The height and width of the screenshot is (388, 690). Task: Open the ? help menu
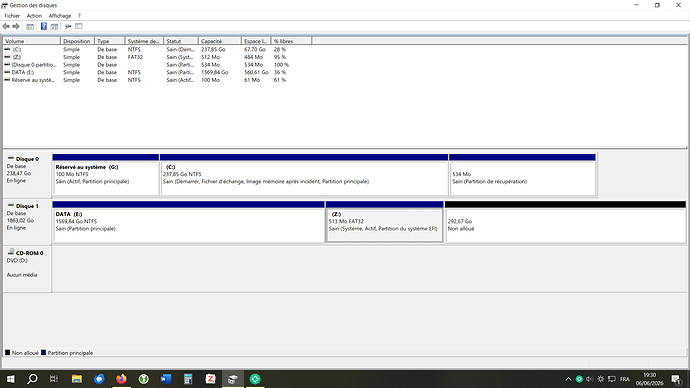[x=79, y=16]
